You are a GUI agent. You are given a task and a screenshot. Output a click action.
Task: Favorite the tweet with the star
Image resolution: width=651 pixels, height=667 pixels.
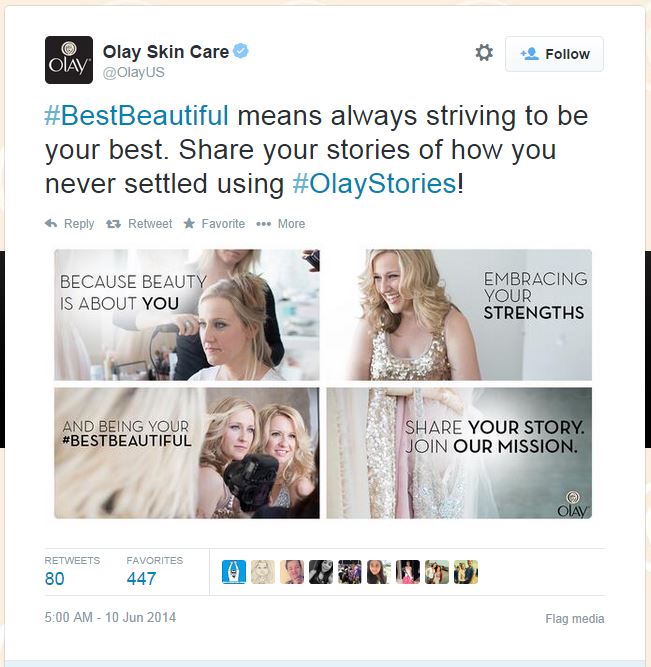[214, 224]
